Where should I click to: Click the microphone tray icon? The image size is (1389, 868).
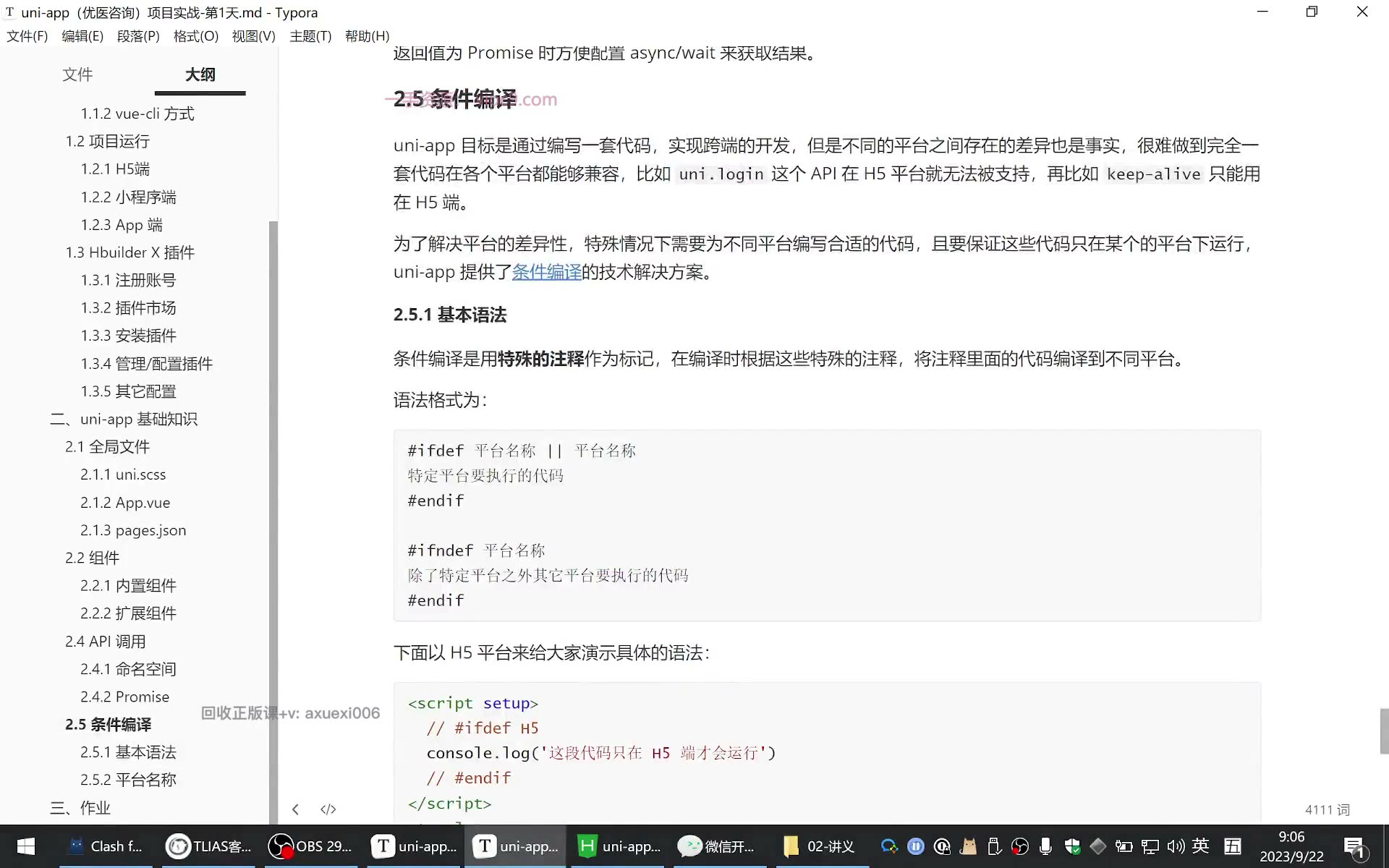tap(1045, 846)
